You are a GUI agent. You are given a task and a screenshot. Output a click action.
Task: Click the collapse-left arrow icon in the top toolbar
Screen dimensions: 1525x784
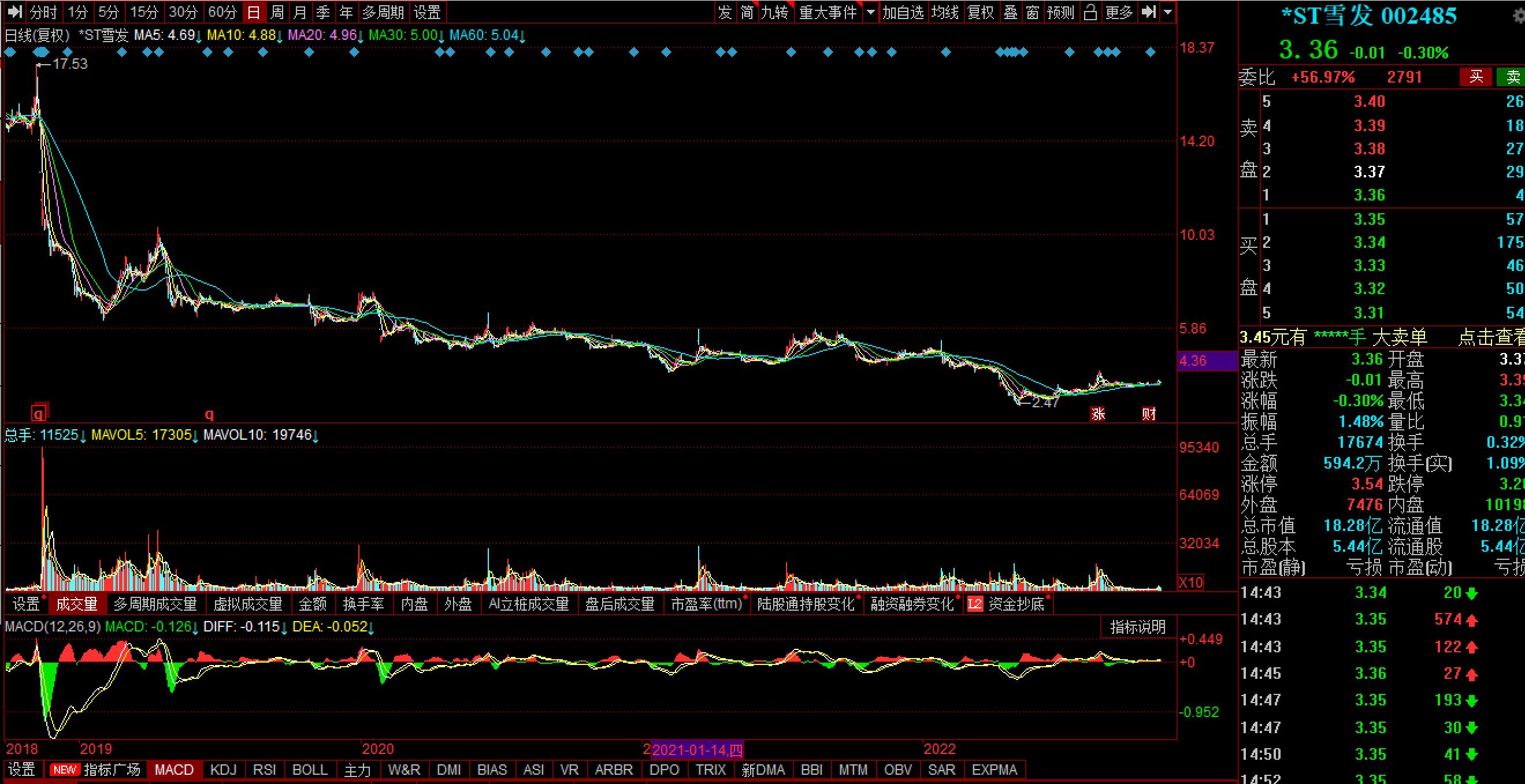pyautogui.click(x=16, y=11)
